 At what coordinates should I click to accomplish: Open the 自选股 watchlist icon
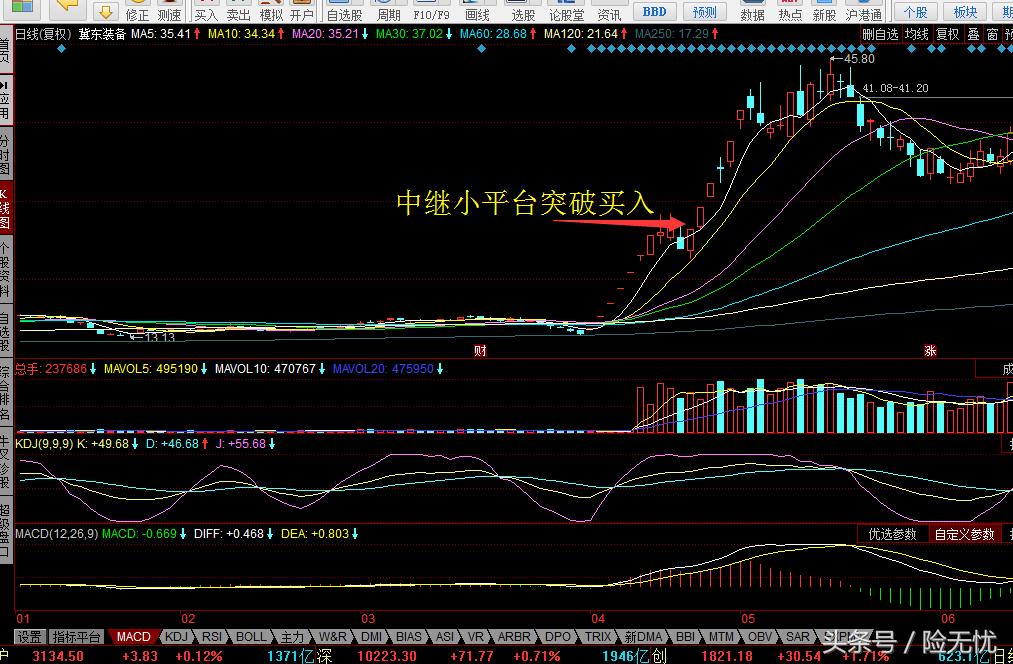(x=344, y=11)
